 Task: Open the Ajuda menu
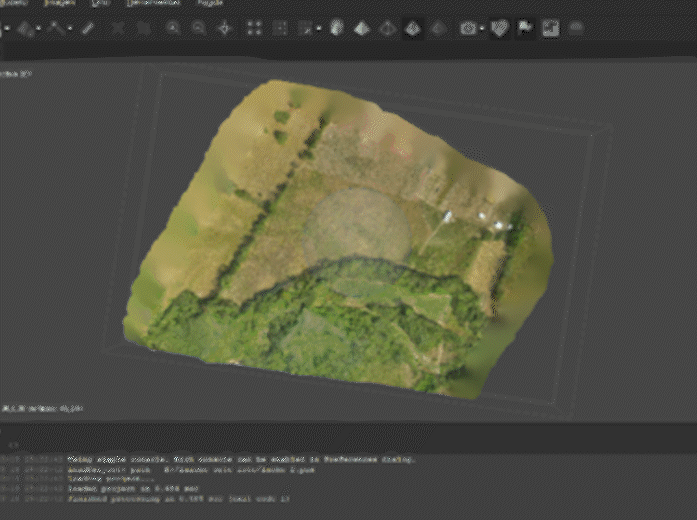[209, 3]
